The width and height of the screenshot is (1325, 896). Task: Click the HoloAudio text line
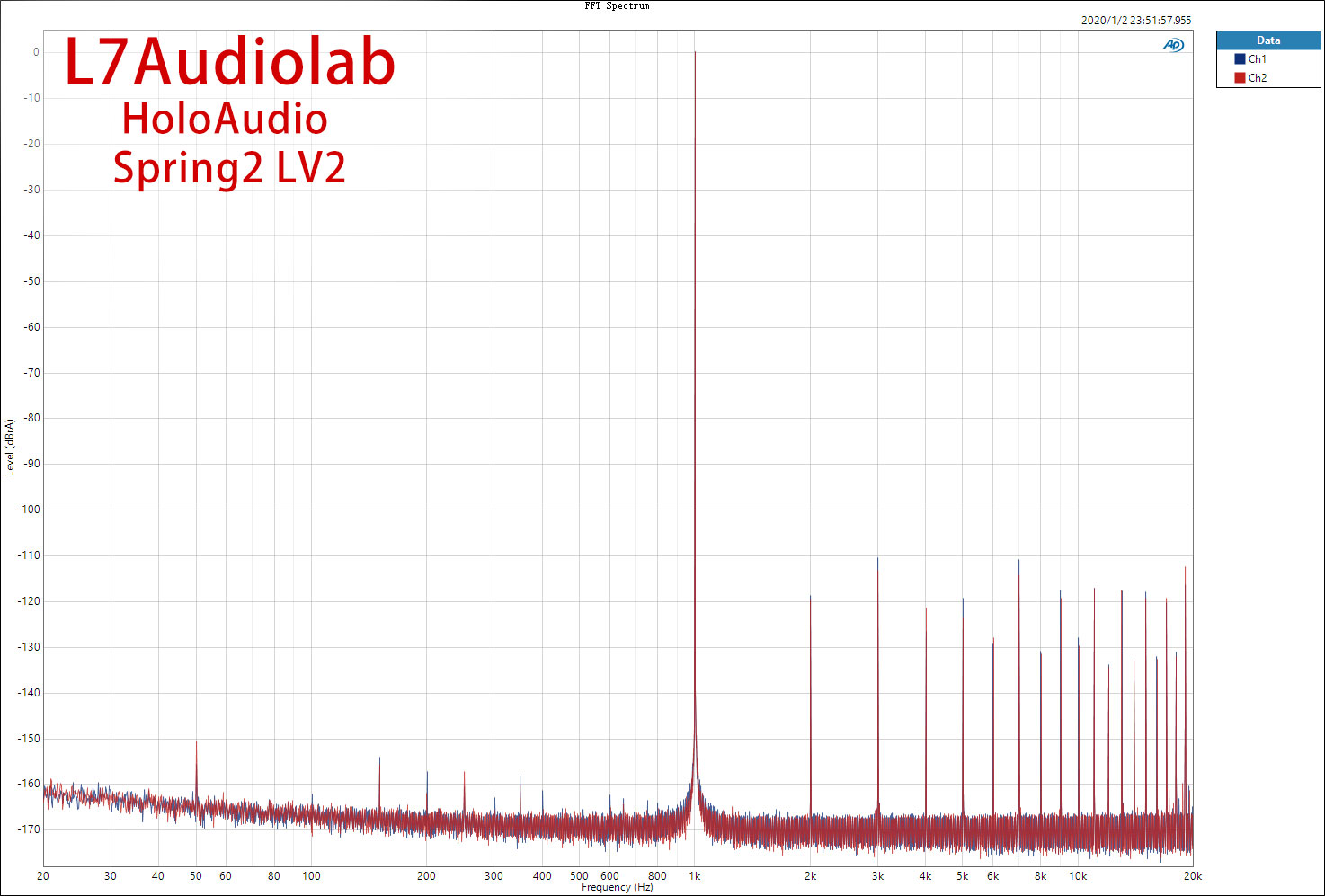click(x=225, y=120)
